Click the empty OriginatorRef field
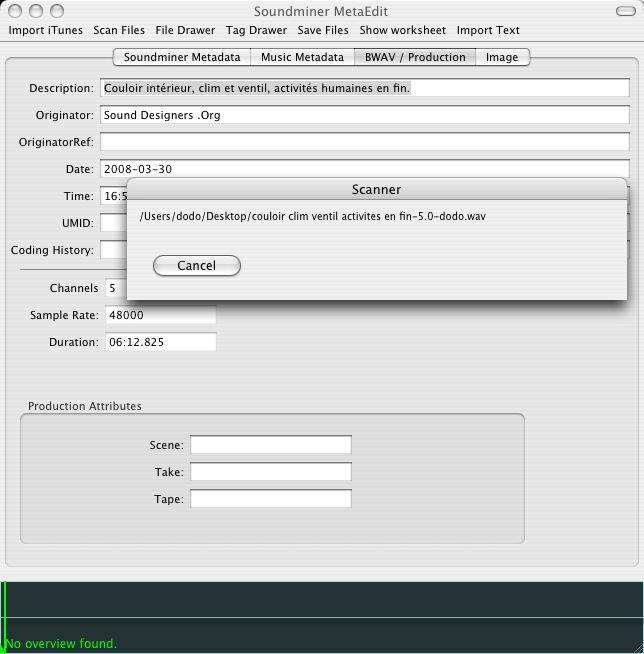This screenshot has width=644, height=654. (364, 142)
